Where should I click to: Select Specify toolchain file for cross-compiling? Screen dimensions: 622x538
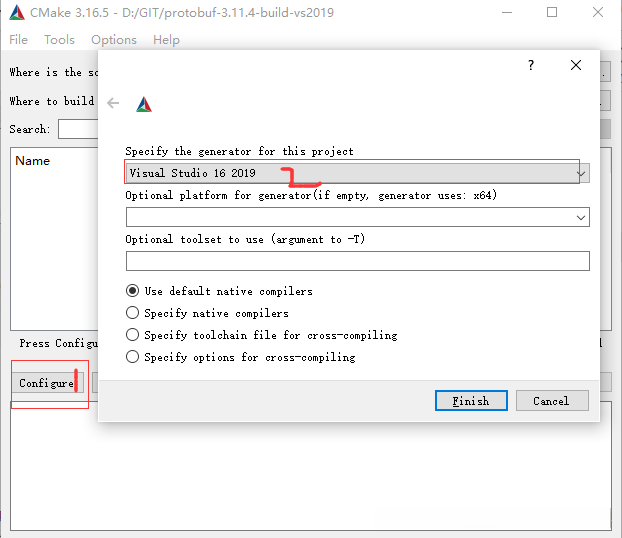(x=261, y=335)
